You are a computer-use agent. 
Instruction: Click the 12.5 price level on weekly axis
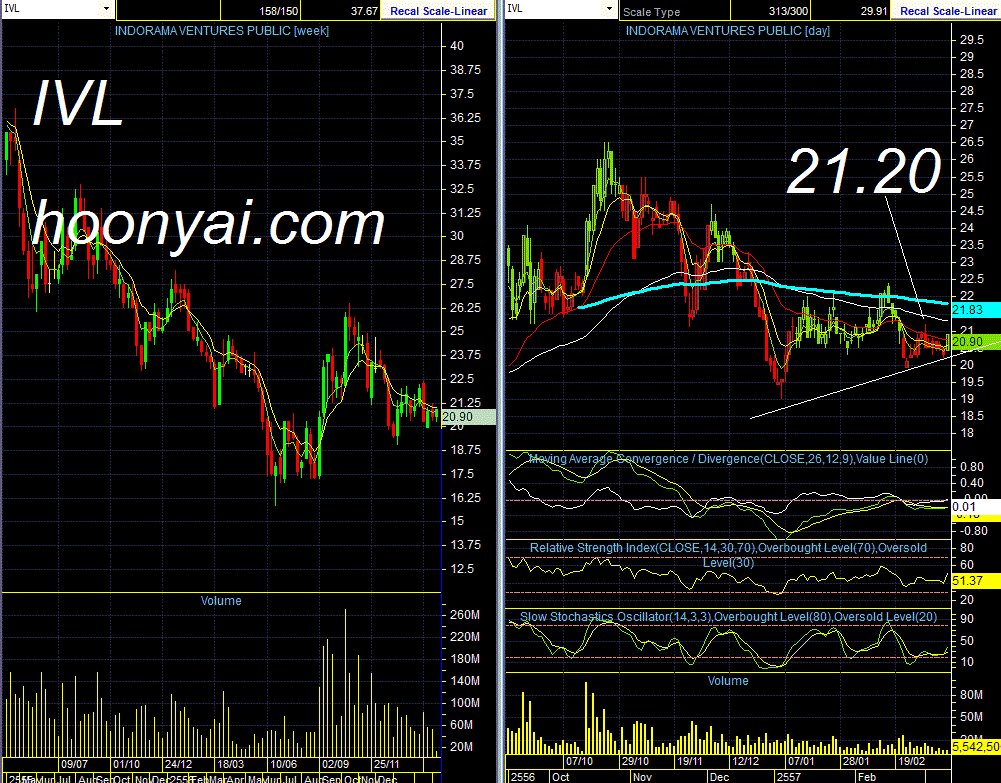pos(462,569)
